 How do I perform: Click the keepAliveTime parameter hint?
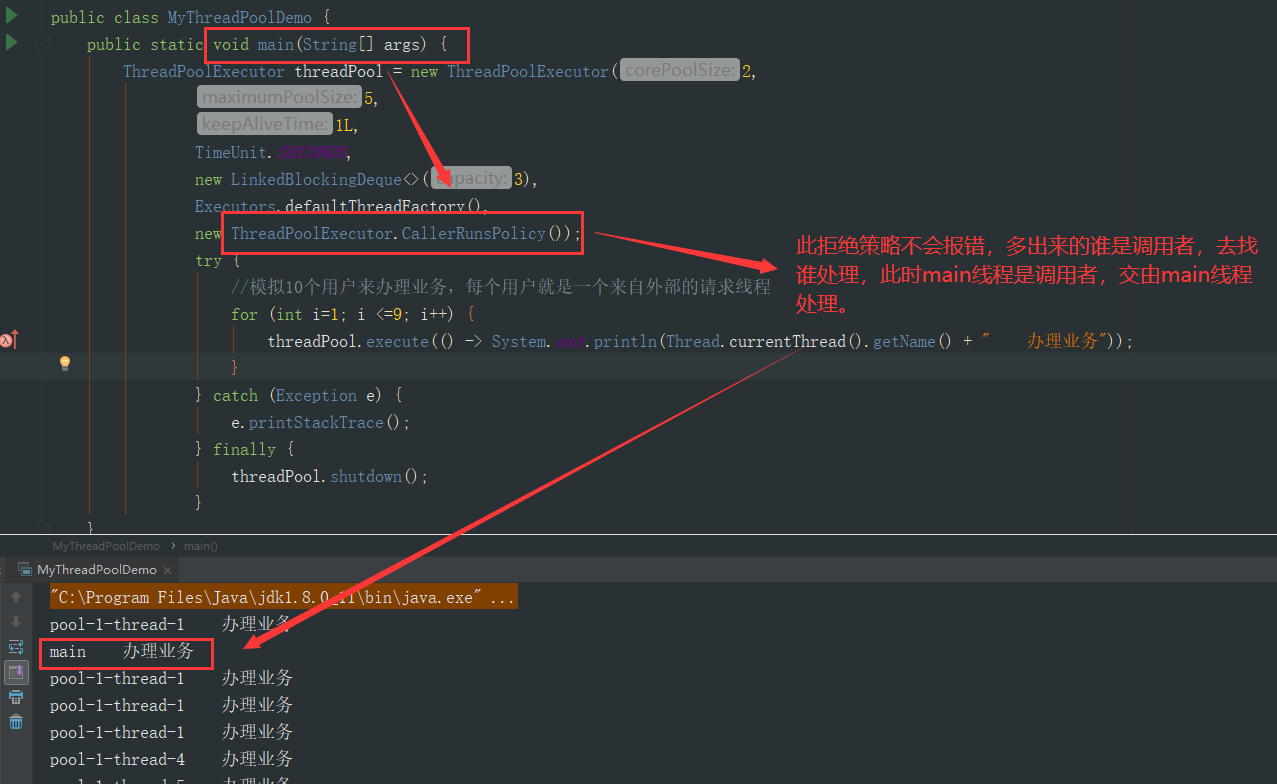coord(264,125)
